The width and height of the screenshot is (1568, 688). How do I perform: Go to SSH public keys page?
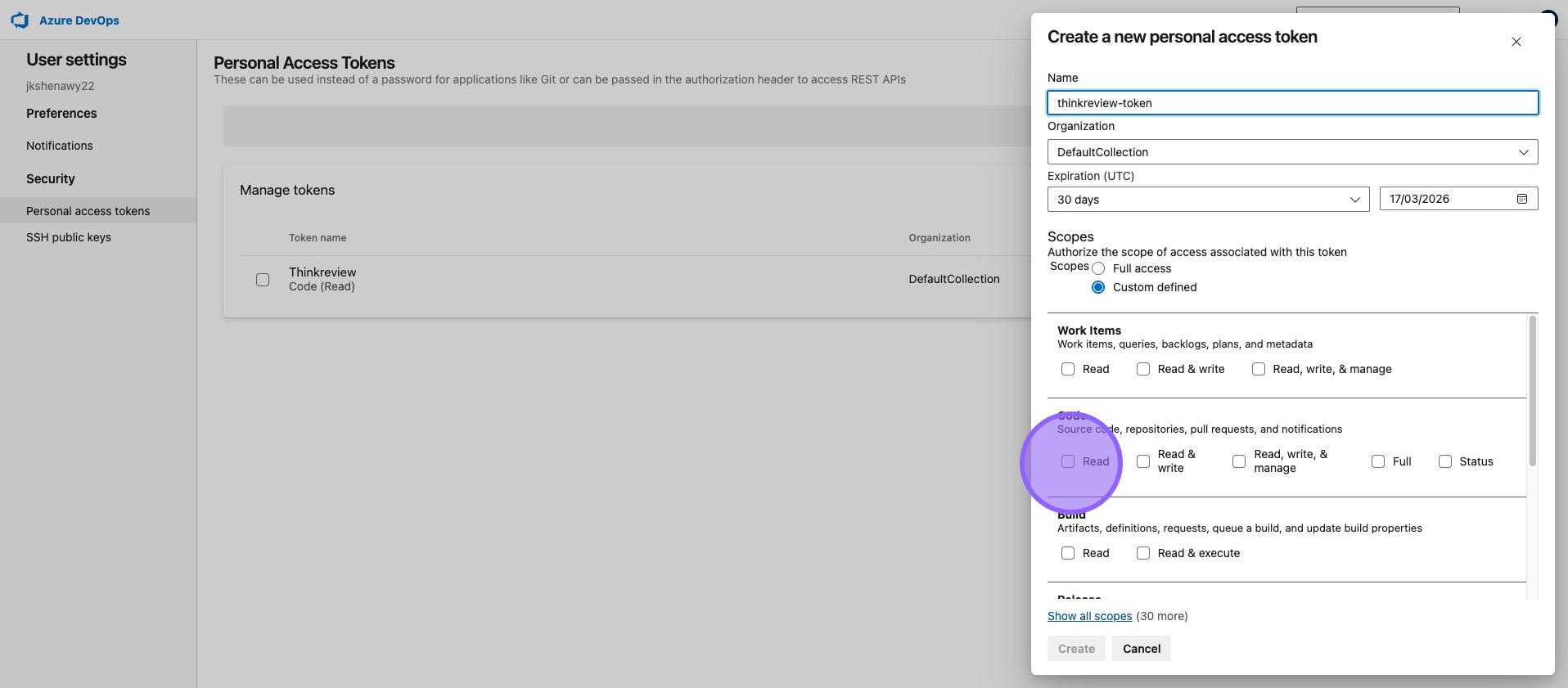69,237
